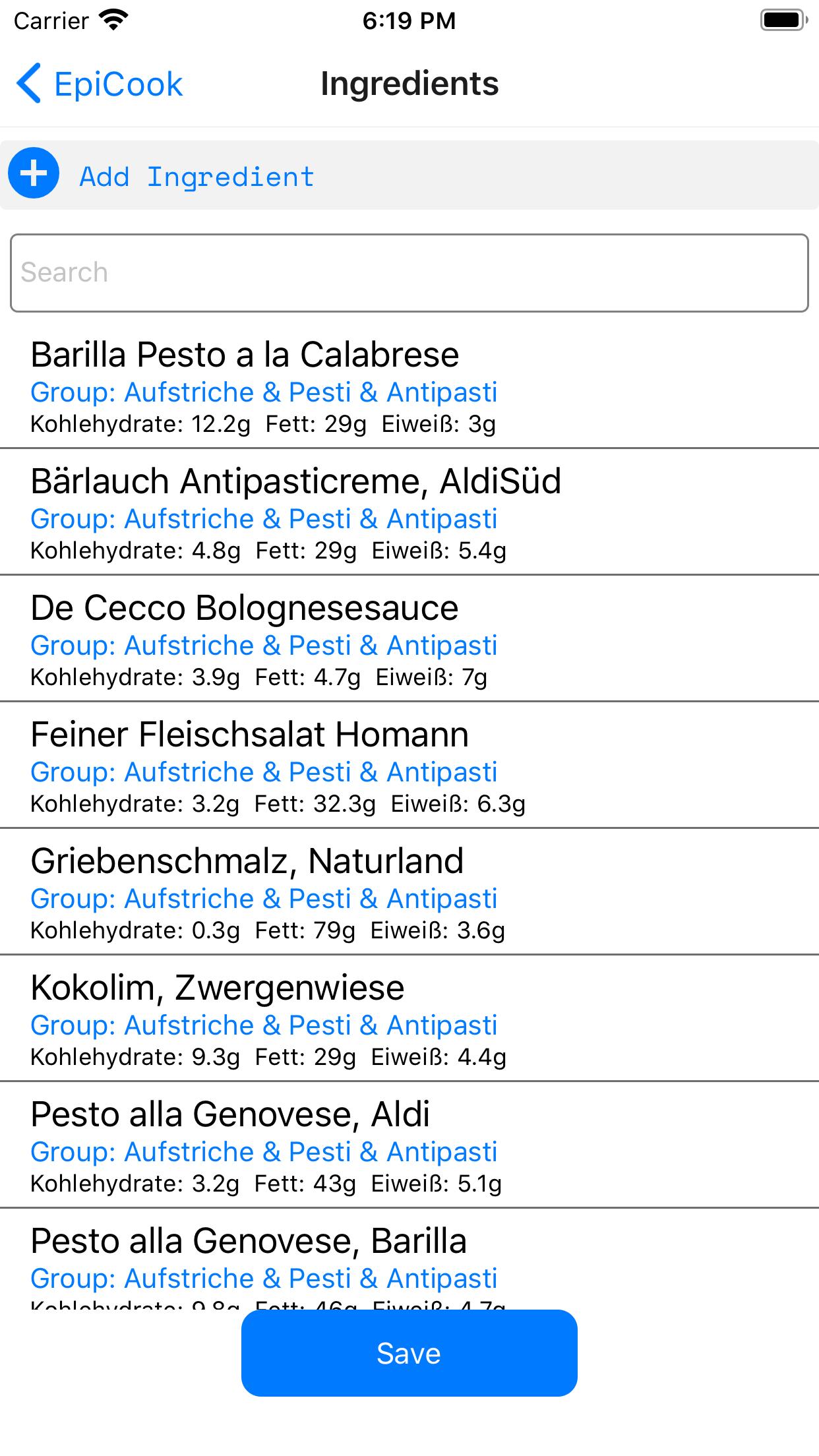Tap group link under De Cecco Bolognesesauce

(264, 646)
